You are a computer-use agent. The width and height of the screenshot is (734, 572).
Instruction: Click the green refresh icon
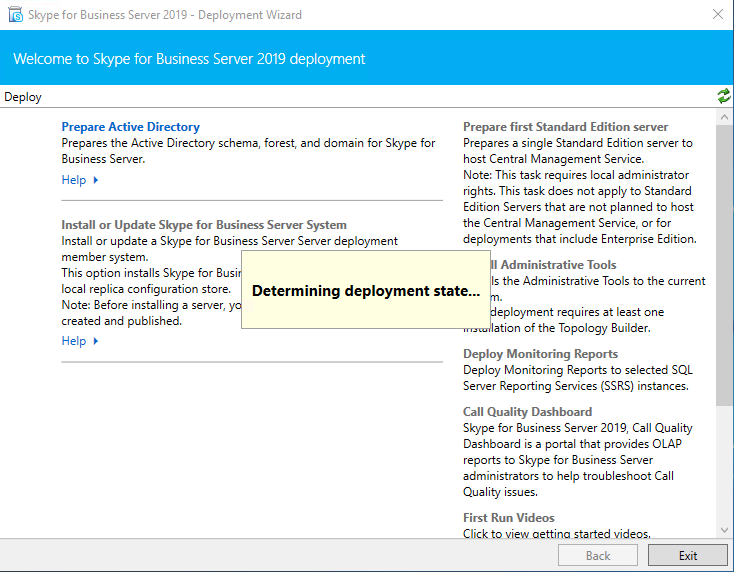723,96
